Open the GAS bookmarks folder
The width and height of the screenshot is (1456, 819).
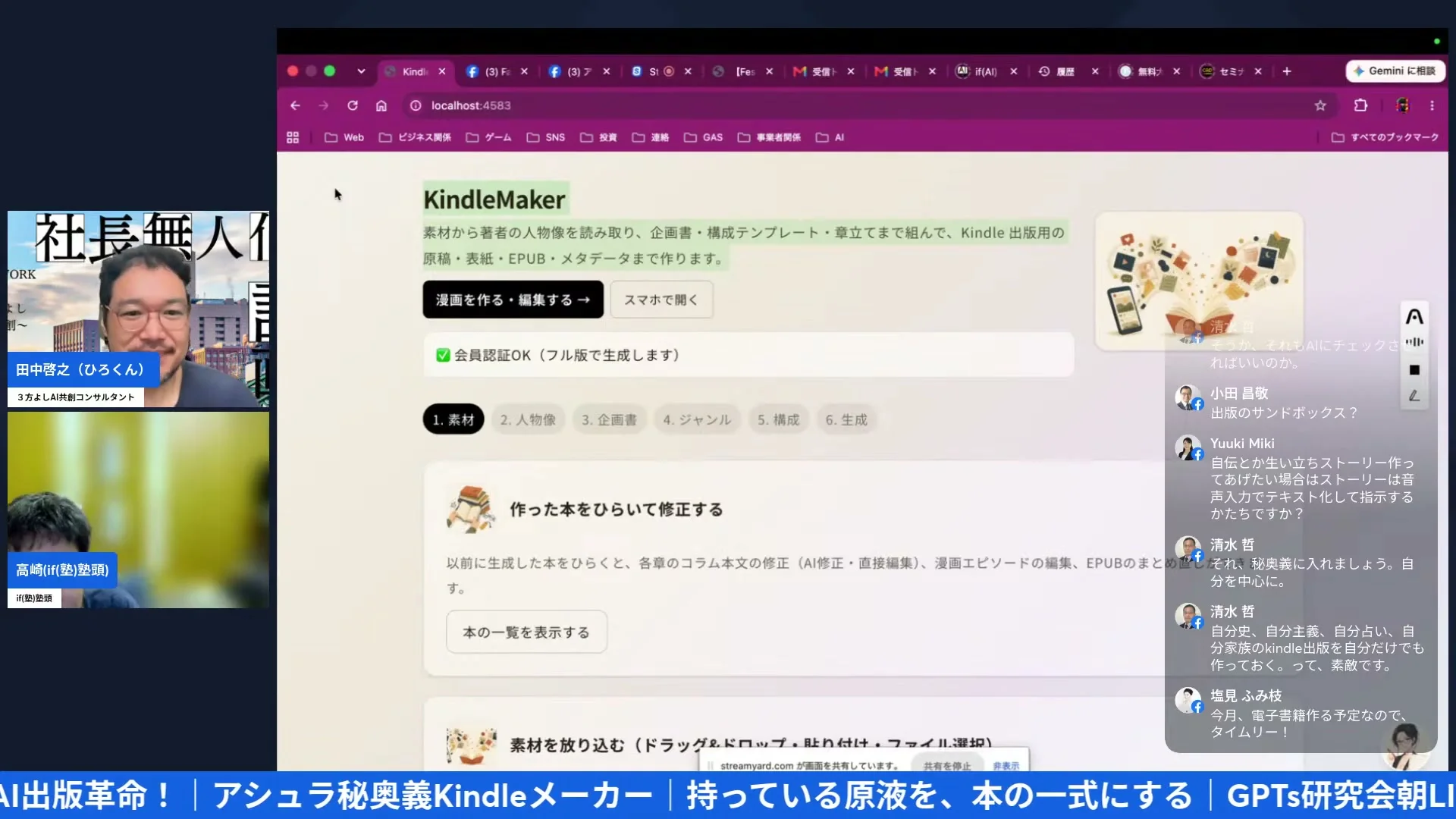[x=704, y=137]
